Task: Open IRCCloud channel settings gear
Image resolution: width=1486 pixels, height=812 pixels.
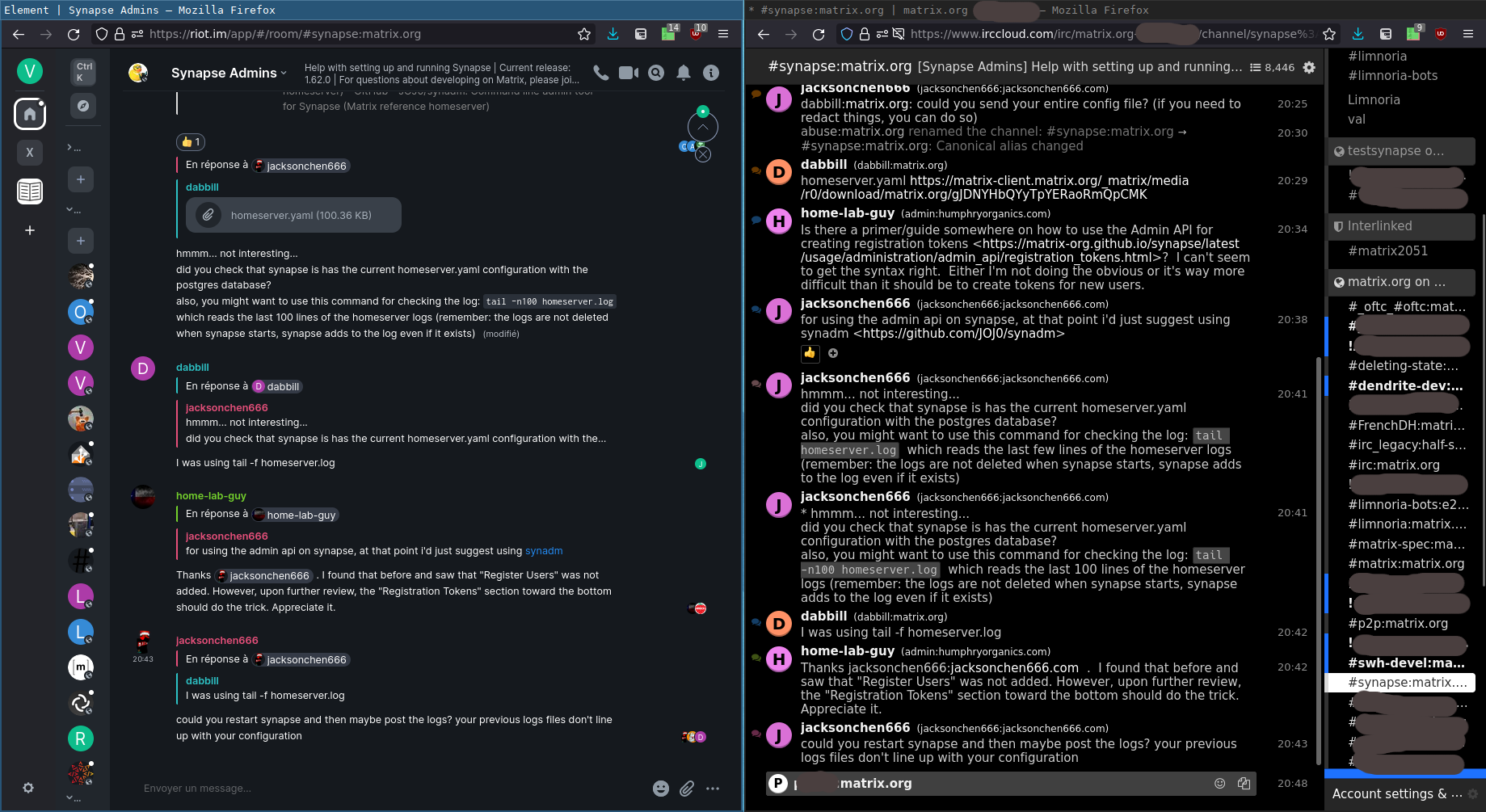Action: 1309,68
